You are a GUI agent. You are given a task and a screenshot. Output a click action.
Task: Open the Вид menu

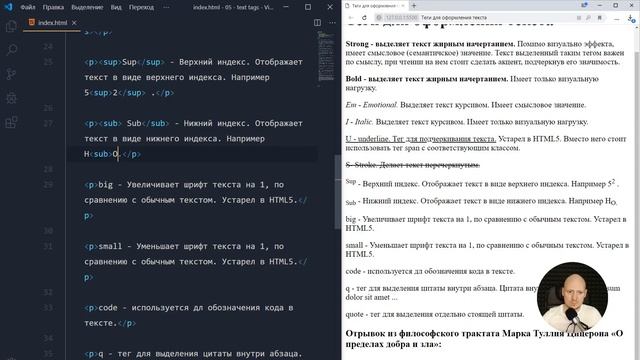coord(116,7)
